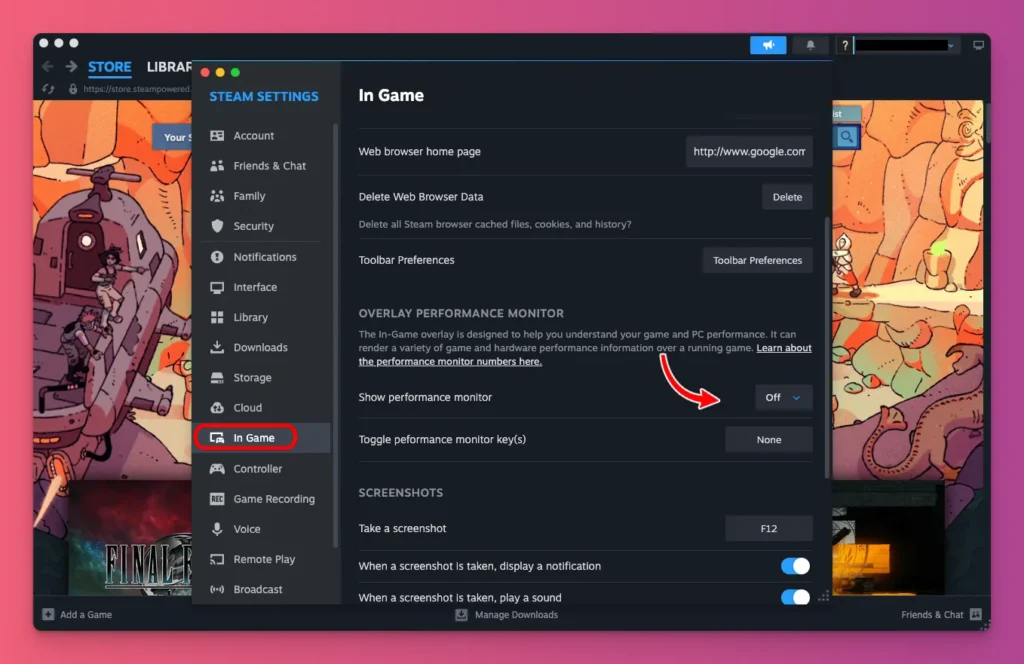Click the Security shield icon
The height and width of the screenshot is (664, 1024).
(x=217, y=227)
